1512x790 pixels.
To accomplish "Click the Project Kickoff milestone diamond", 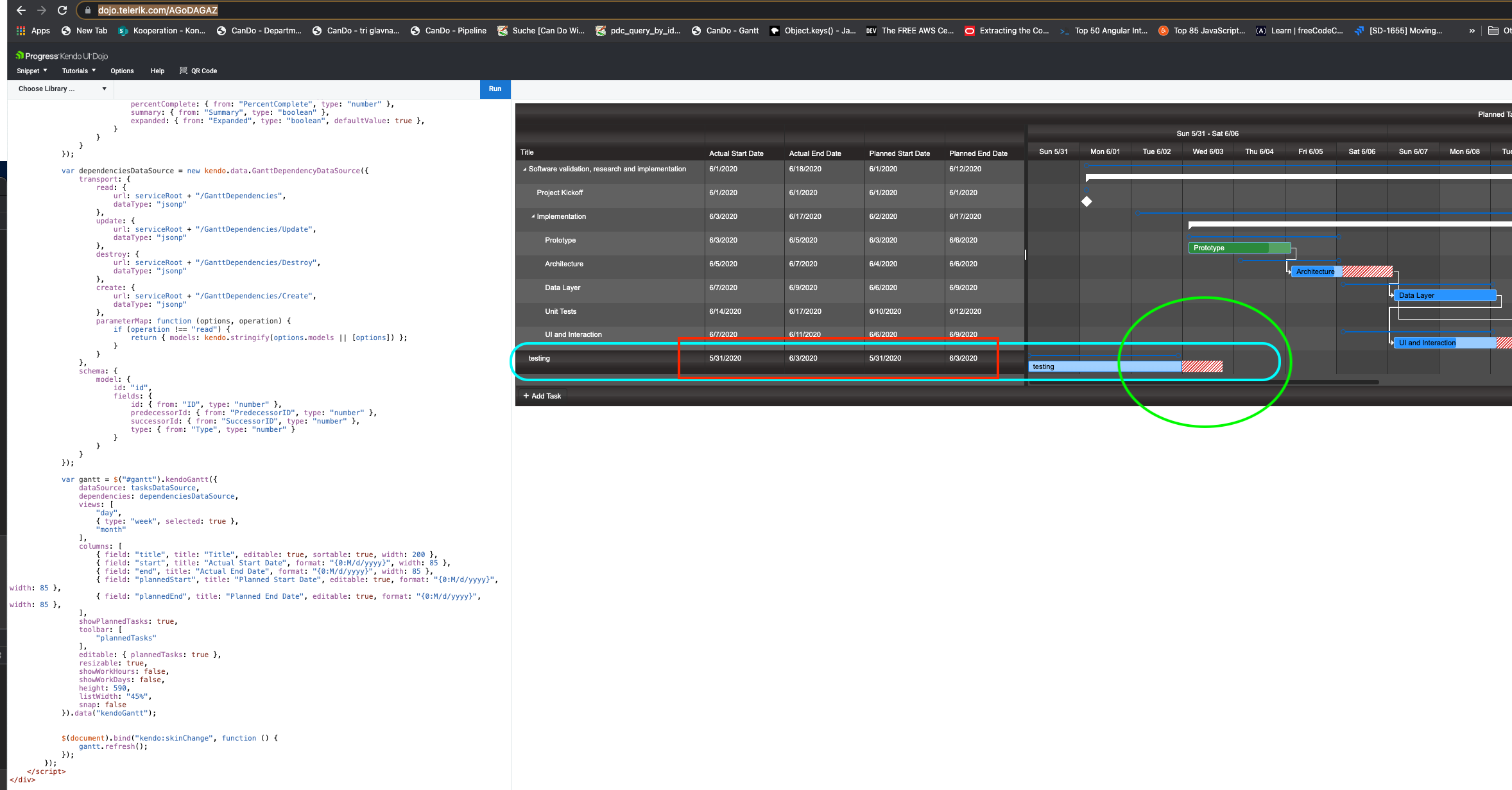I will coord(1087,202).
